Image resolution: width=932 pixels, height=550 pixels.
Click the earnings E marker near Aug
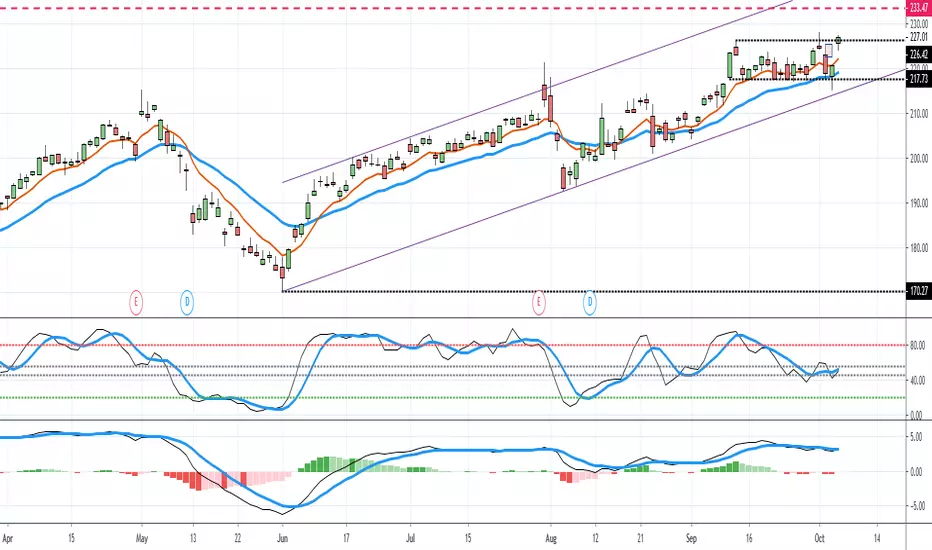pyautogui.click(x=539, y=302)
